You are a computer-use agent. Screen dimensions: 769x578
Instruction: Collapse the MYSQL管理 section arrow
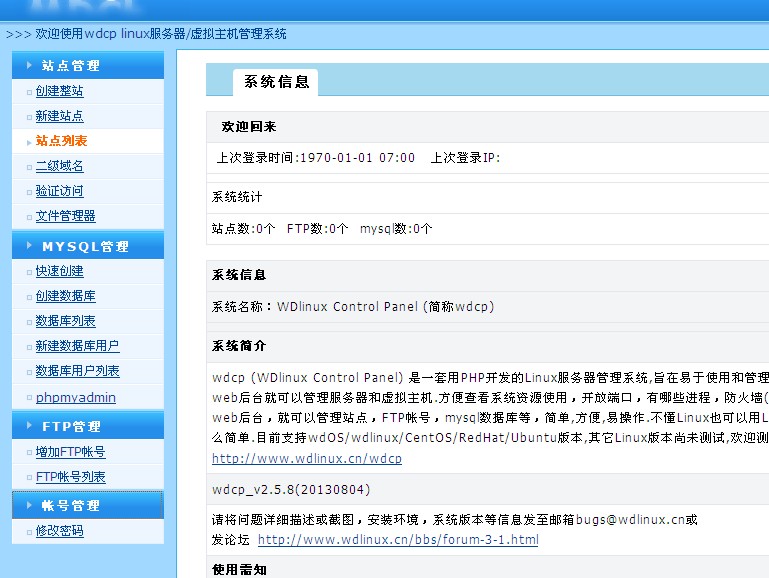click(x=29, y=246)
